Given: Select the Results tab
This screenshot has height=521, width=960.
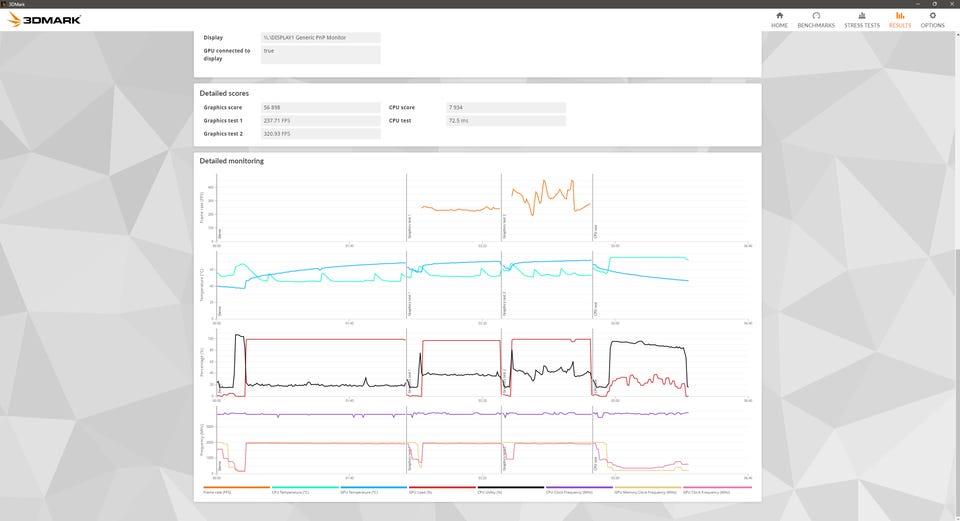Looking at the screenshot, I should click(x=899, y=20).
